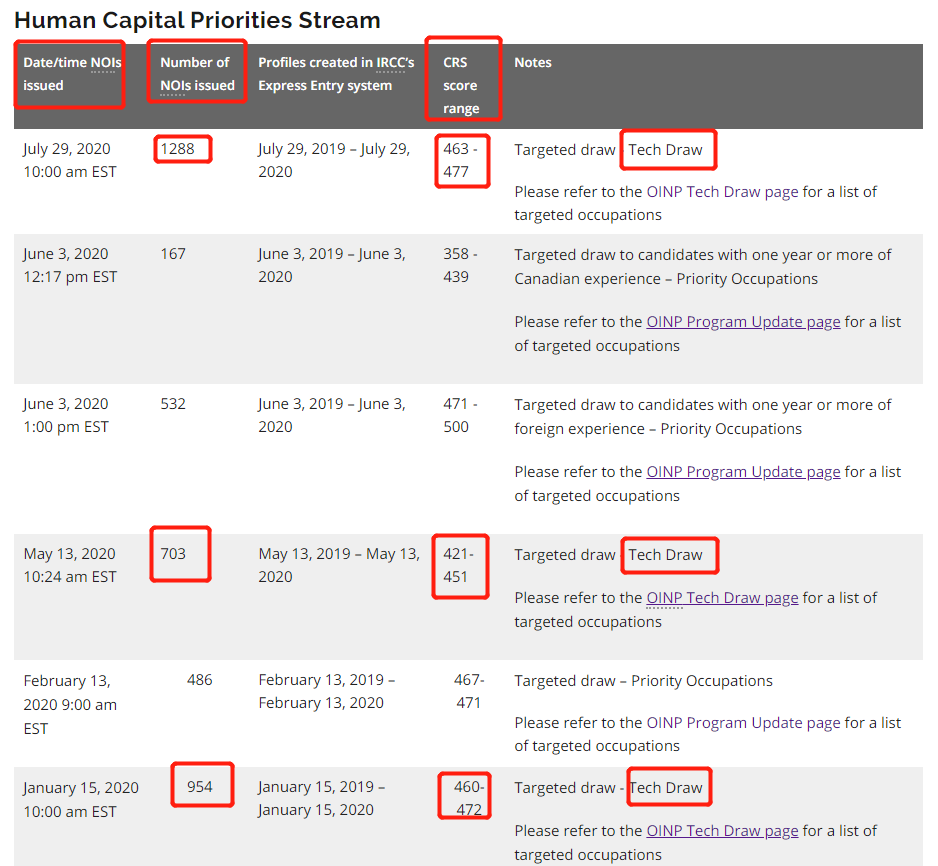Click the 'Human Capital Priorities Stream' heading
The width and height of the screenshot is (938, 866).
(197, 20)
